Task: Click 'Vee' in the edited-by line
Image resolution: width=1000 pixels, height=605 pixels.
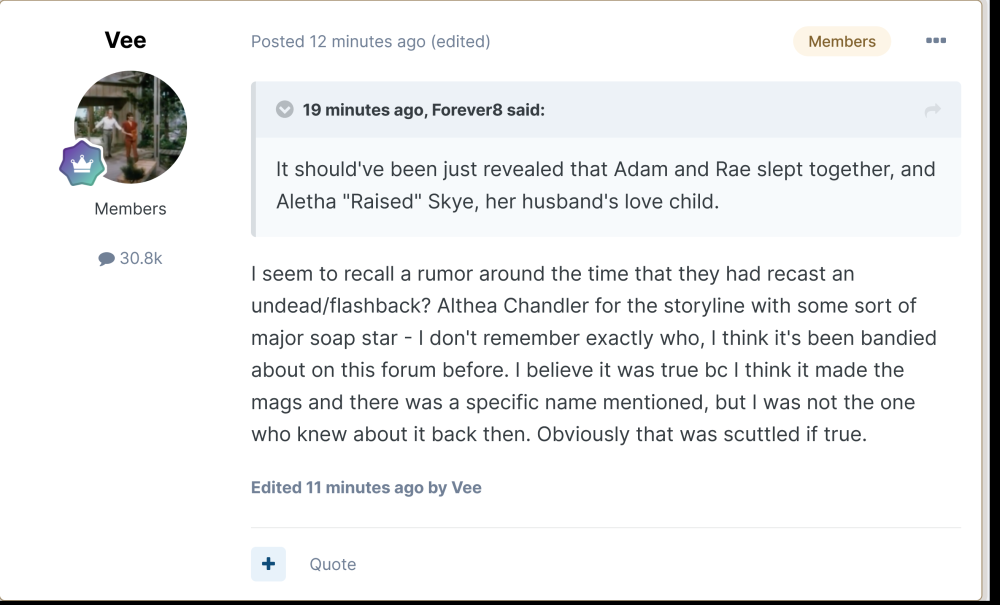Action: coord(467,488)
